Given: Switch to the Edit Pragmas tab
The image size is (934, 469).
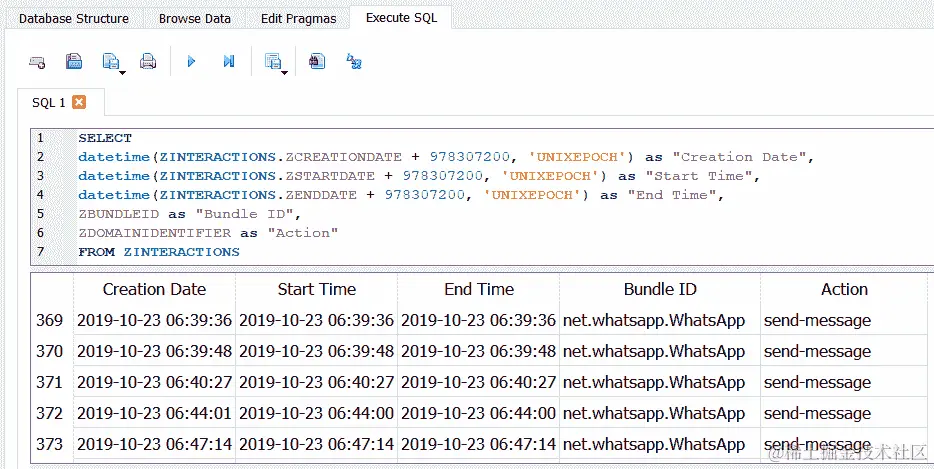Looking at the screenshot, I should 298,18.
